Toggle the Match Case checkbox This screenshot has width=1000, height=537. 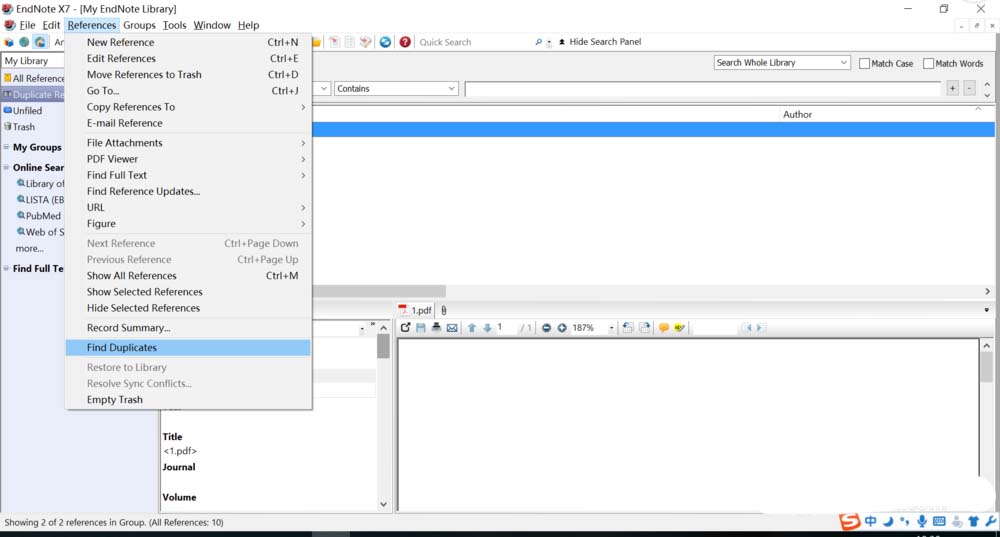864,63
